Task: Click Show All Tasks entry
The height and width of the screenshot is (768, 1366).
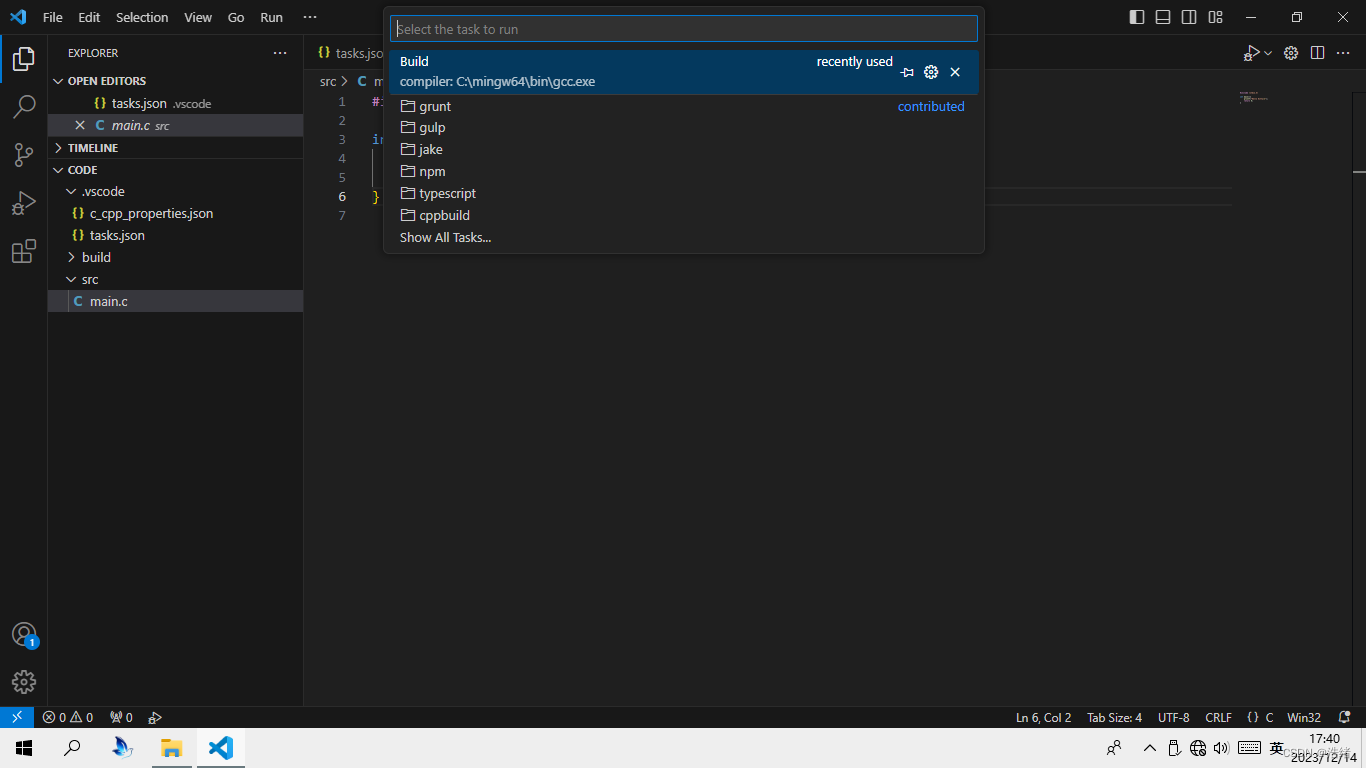Action: click(x=445, y=238)
